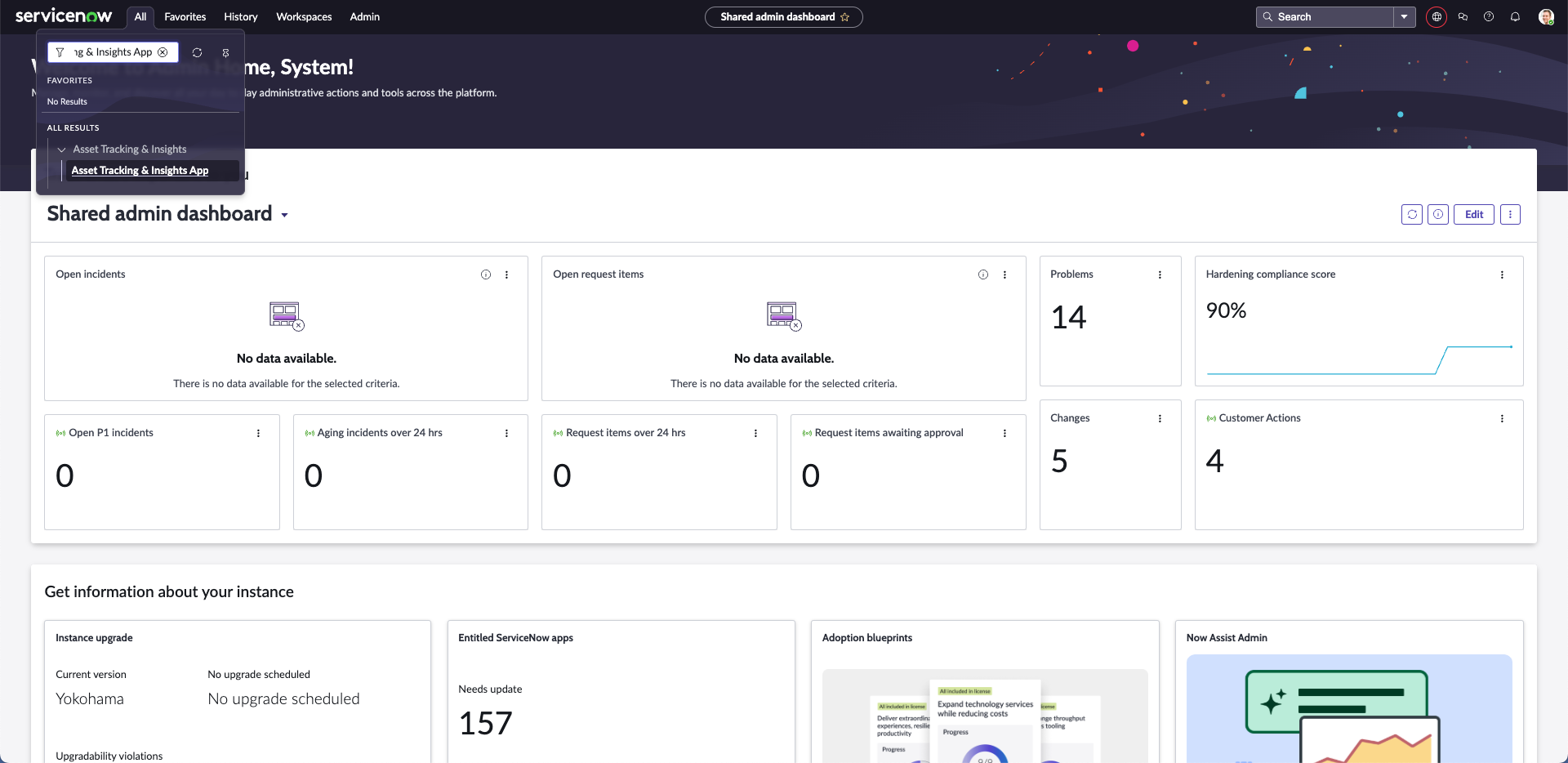Click the Yokohama current version text
1568x763 pixels.
[90, 699]
